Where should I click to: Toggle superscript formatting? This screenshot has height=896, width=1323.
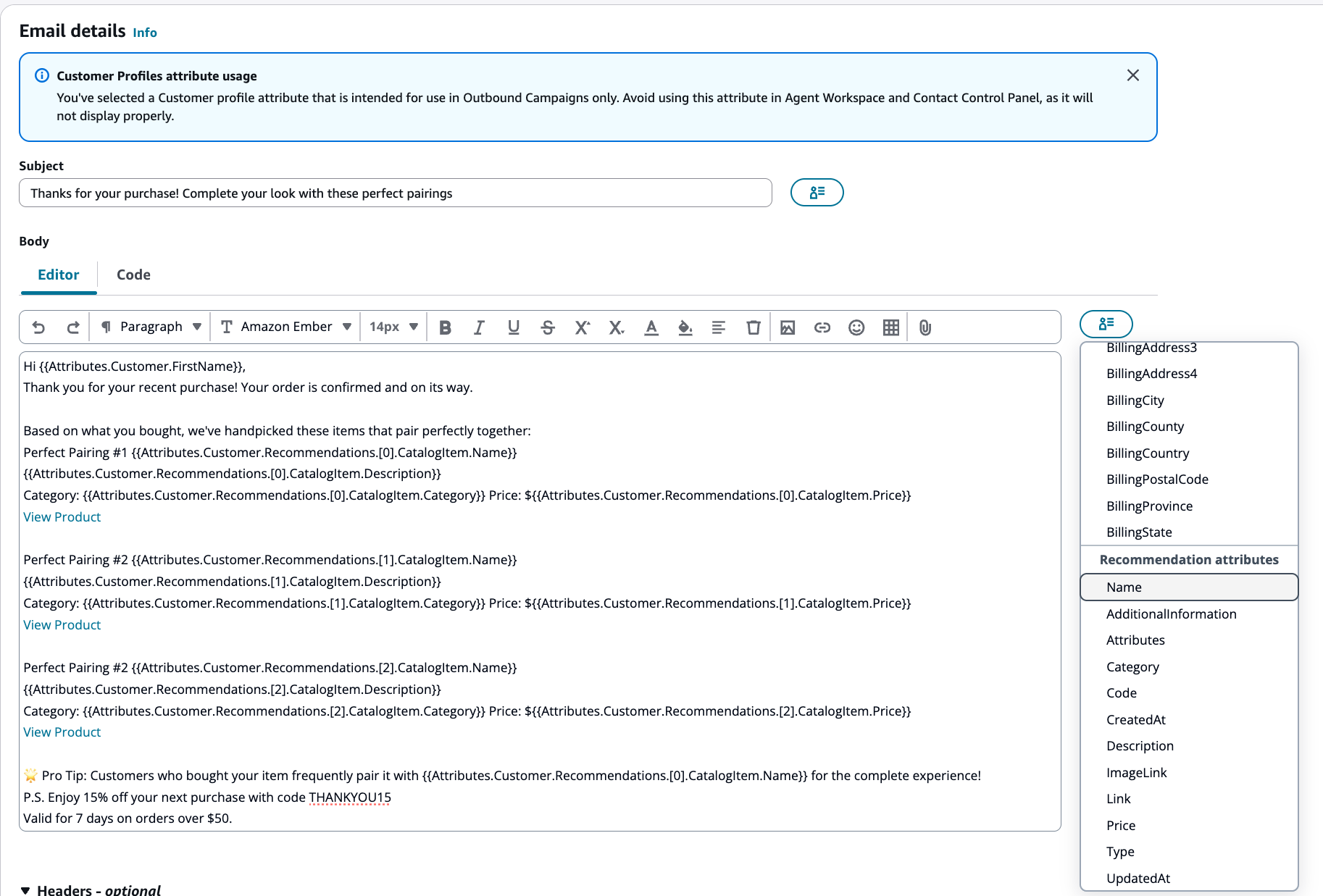click(x=582, y=327)
